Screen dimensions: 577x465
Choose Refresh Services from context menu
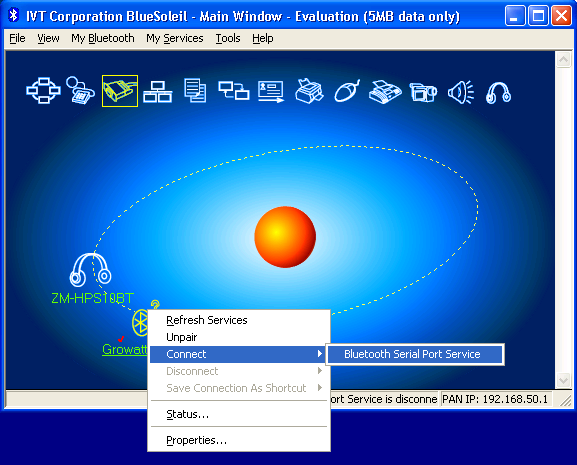(x=238, y=320)
